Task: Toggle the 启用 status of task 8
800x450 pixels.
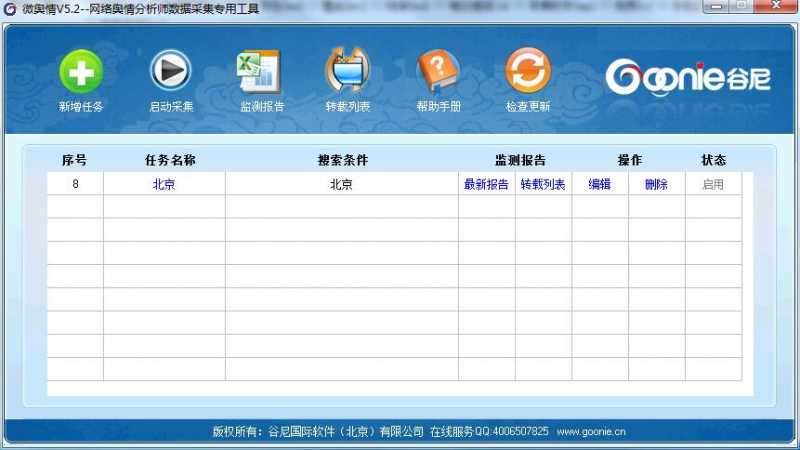Action: tap(713, 184)
